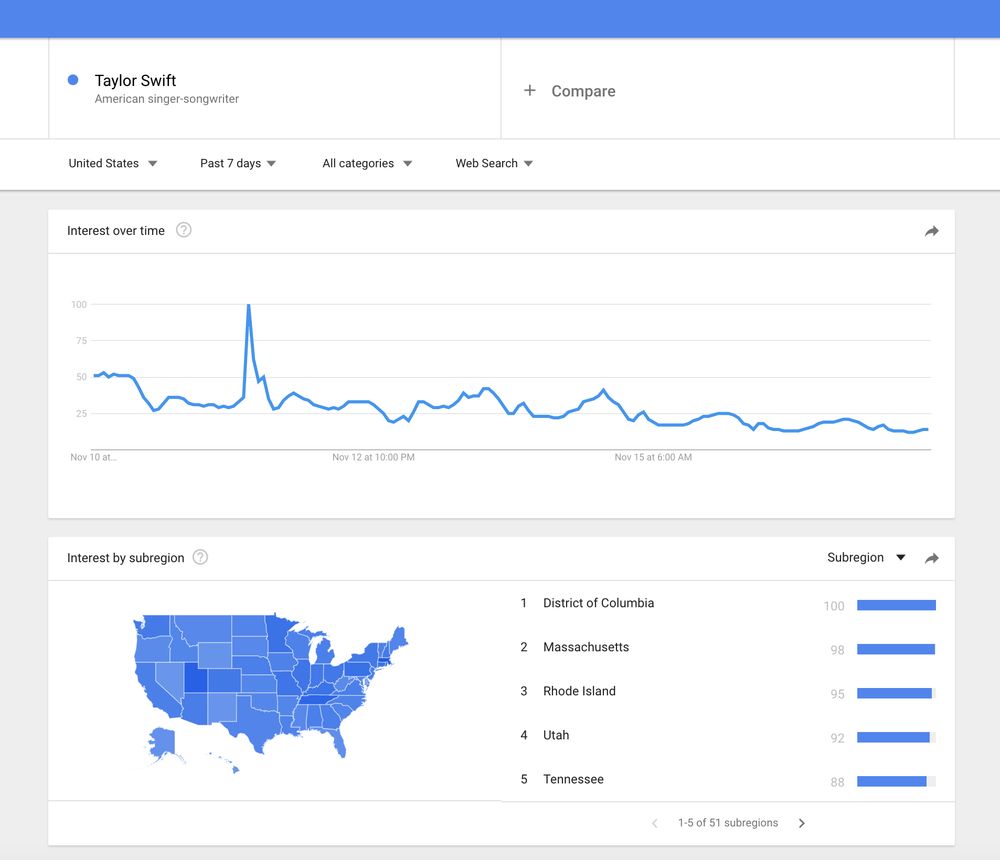Click the help icon next to Interest over time
The width and height of the screenshot is (1000, 860).
pyautogui.click(x=183, y=230)
